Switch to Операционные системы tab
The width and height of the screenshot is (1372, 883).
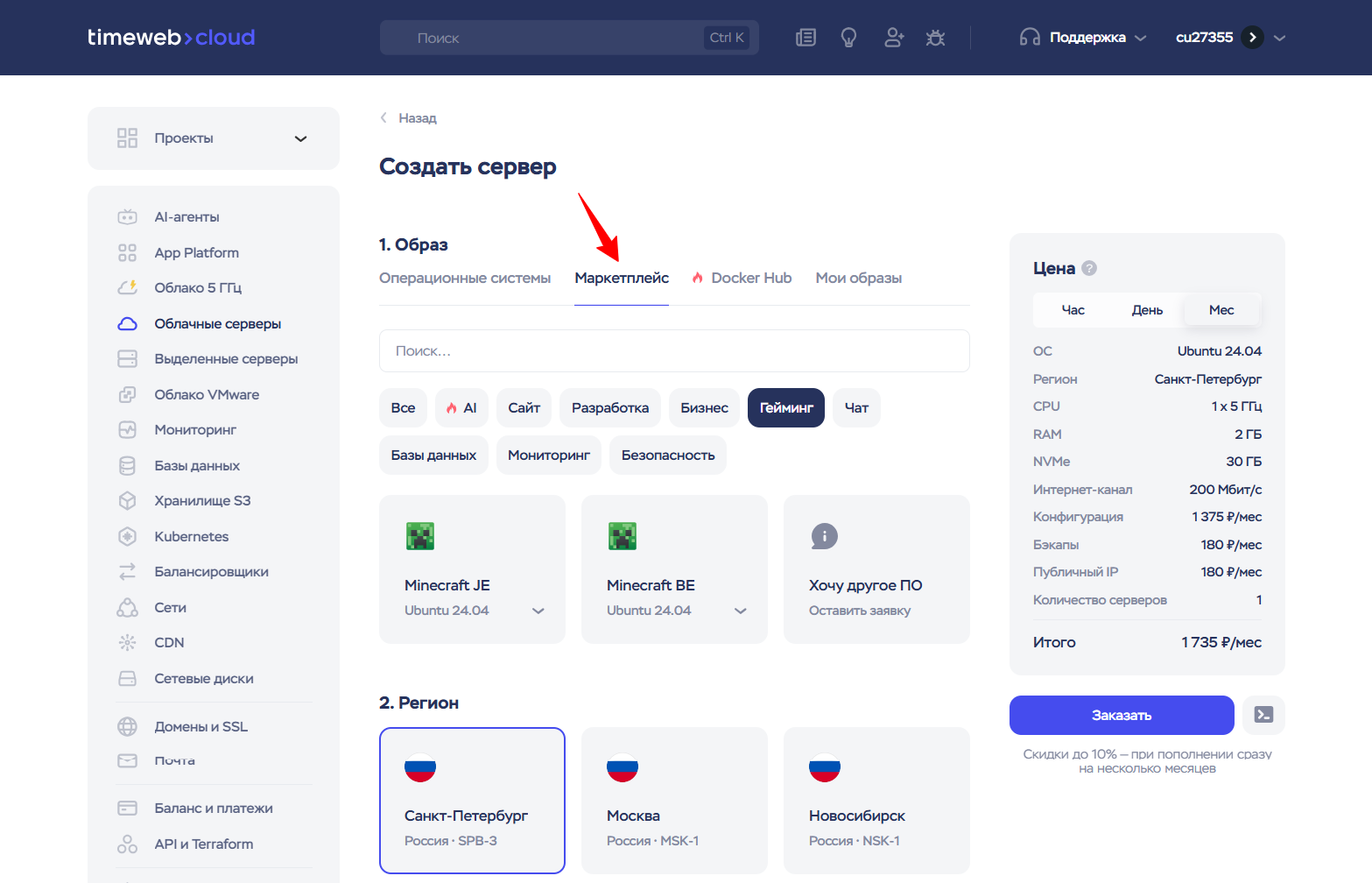465,278
